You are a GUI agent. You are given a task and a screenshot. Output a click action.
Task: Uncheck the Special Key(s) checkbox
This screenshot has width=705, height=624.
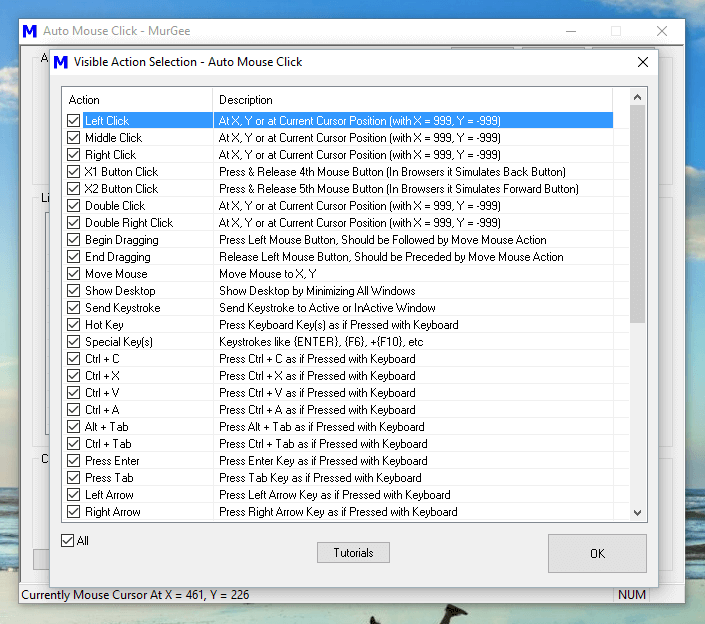[x=73, y=342]
